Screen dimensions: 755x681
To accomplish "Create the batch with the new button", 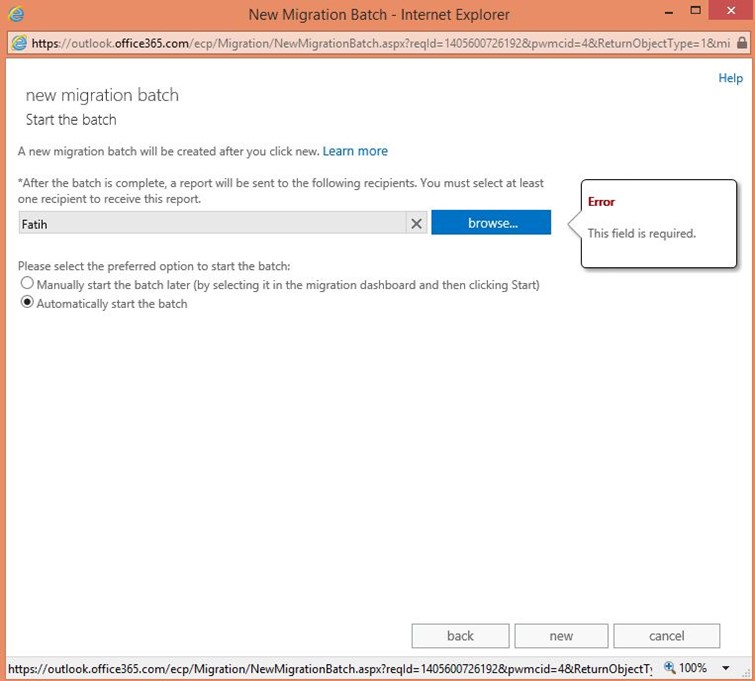I will 561,636.
